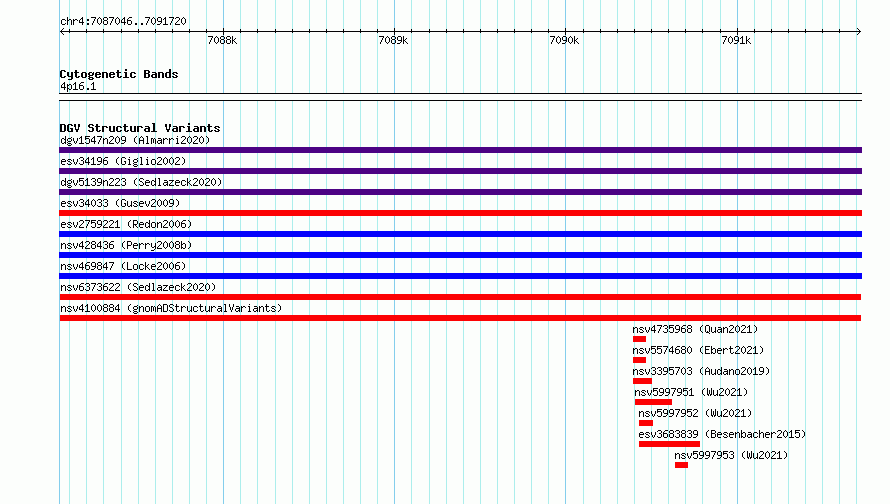Click the 7089k ruler position
Screen dimensions: 890x504
coord(393,40)
